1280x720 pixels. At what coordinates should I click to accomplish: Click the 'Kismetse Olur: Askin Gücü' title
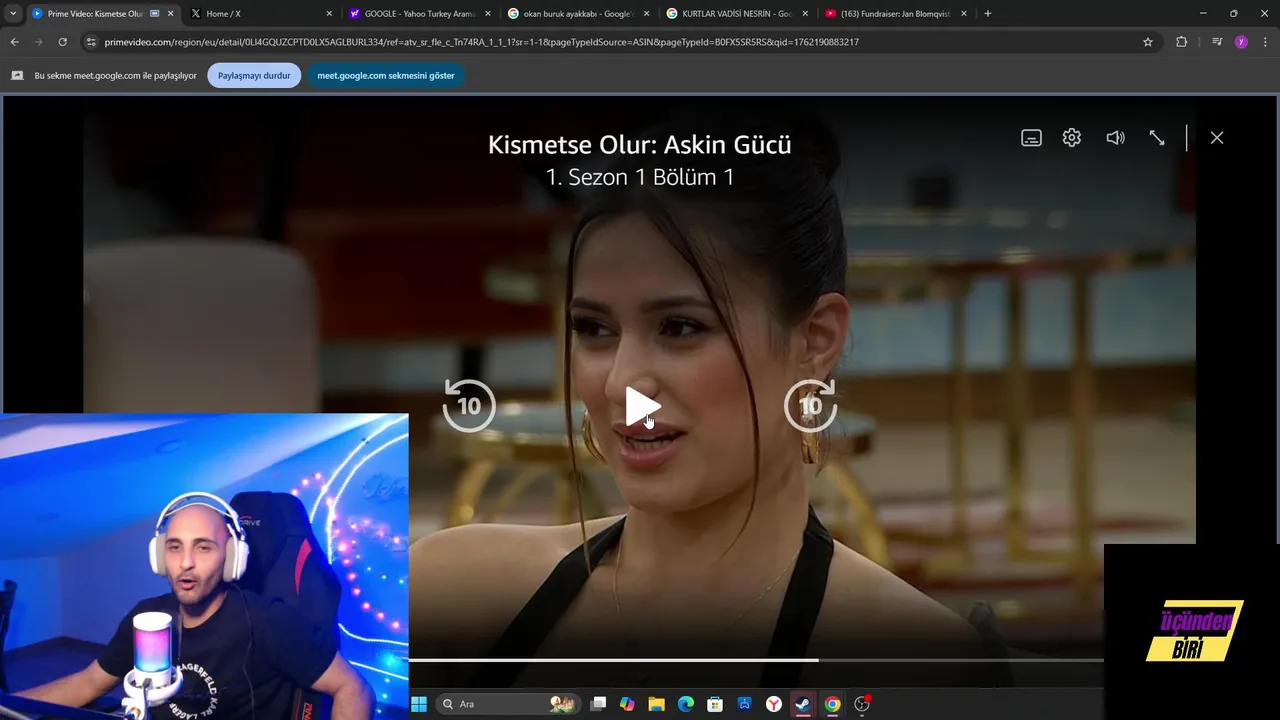click(x=640, y=145)
